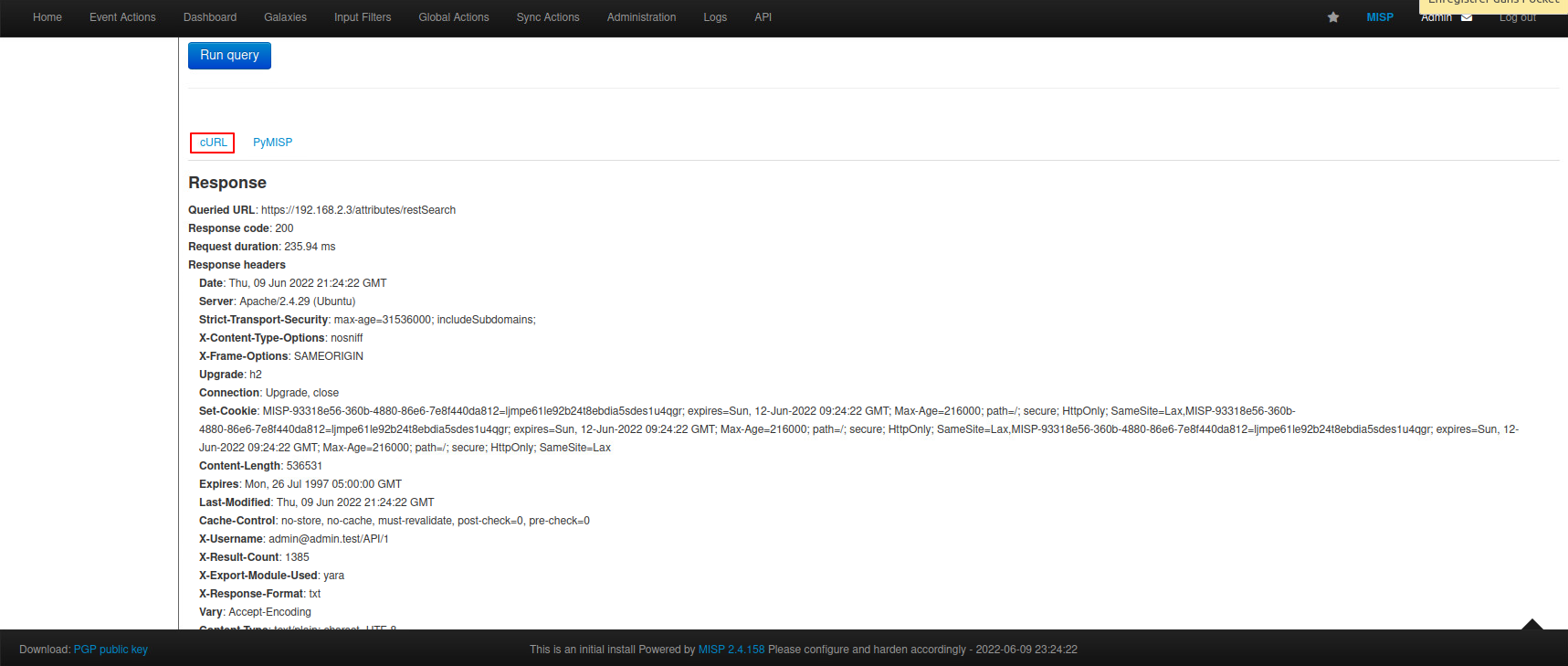Open the API menu in navbar
Image resolution: width=1568 pixels, height=666 pixels.
[x=763, y=17]
